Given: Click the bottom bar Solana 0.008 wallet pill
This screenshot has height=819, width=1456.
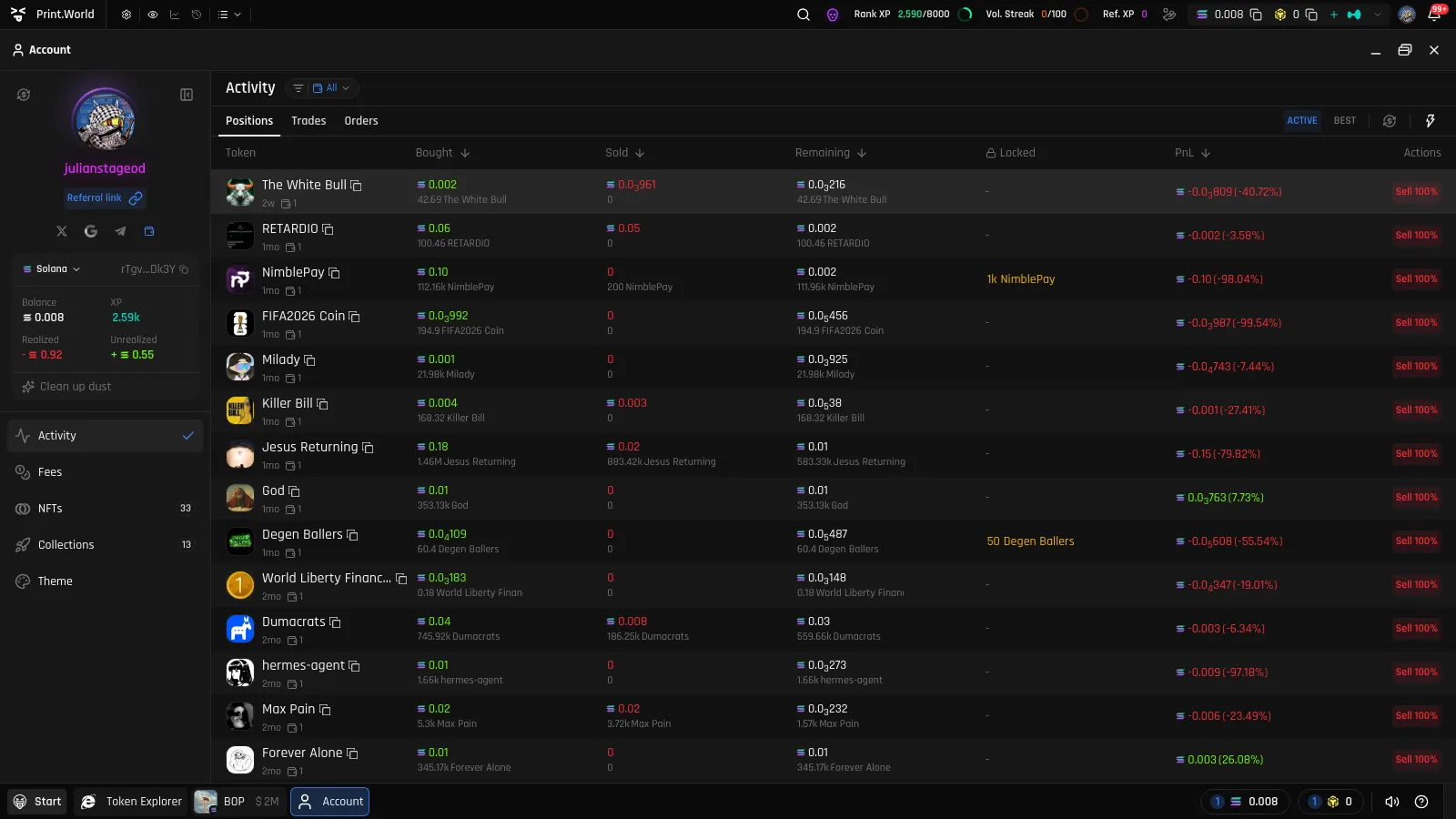Looking at the screenshot, I should click(1244, 802).
